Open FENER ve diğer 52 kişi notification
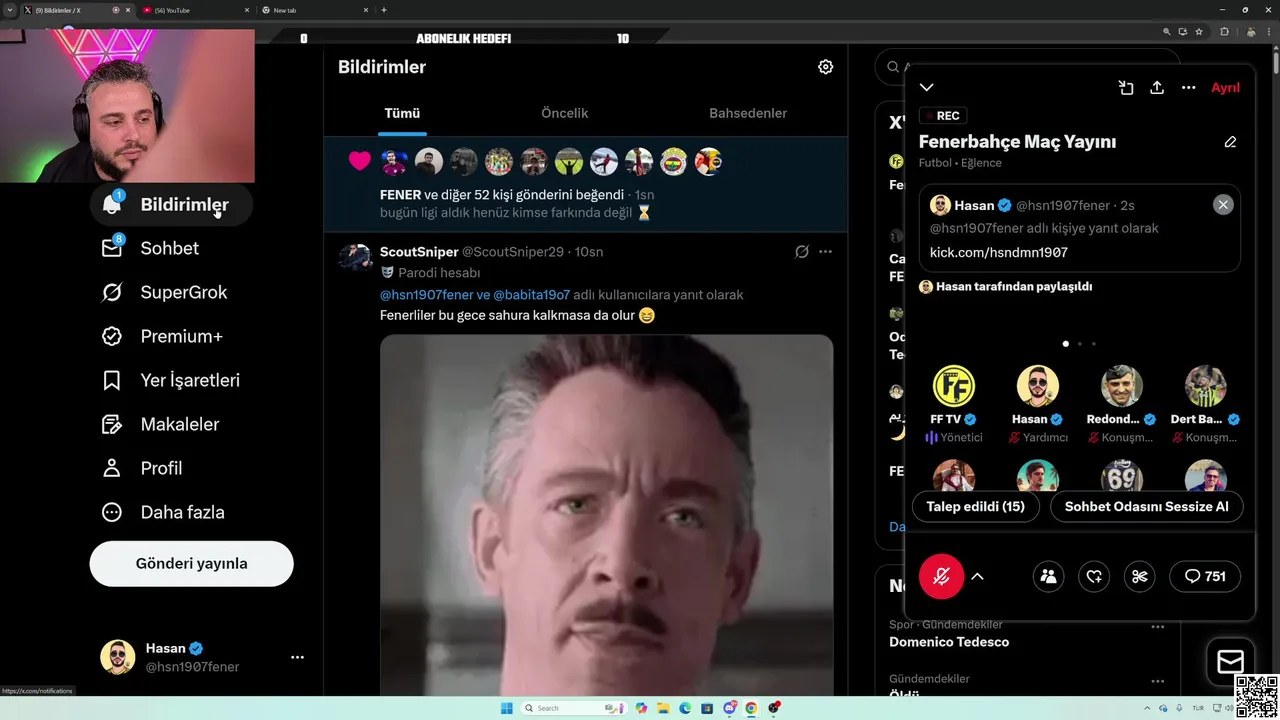1280x720 pixels. point(585,184)
